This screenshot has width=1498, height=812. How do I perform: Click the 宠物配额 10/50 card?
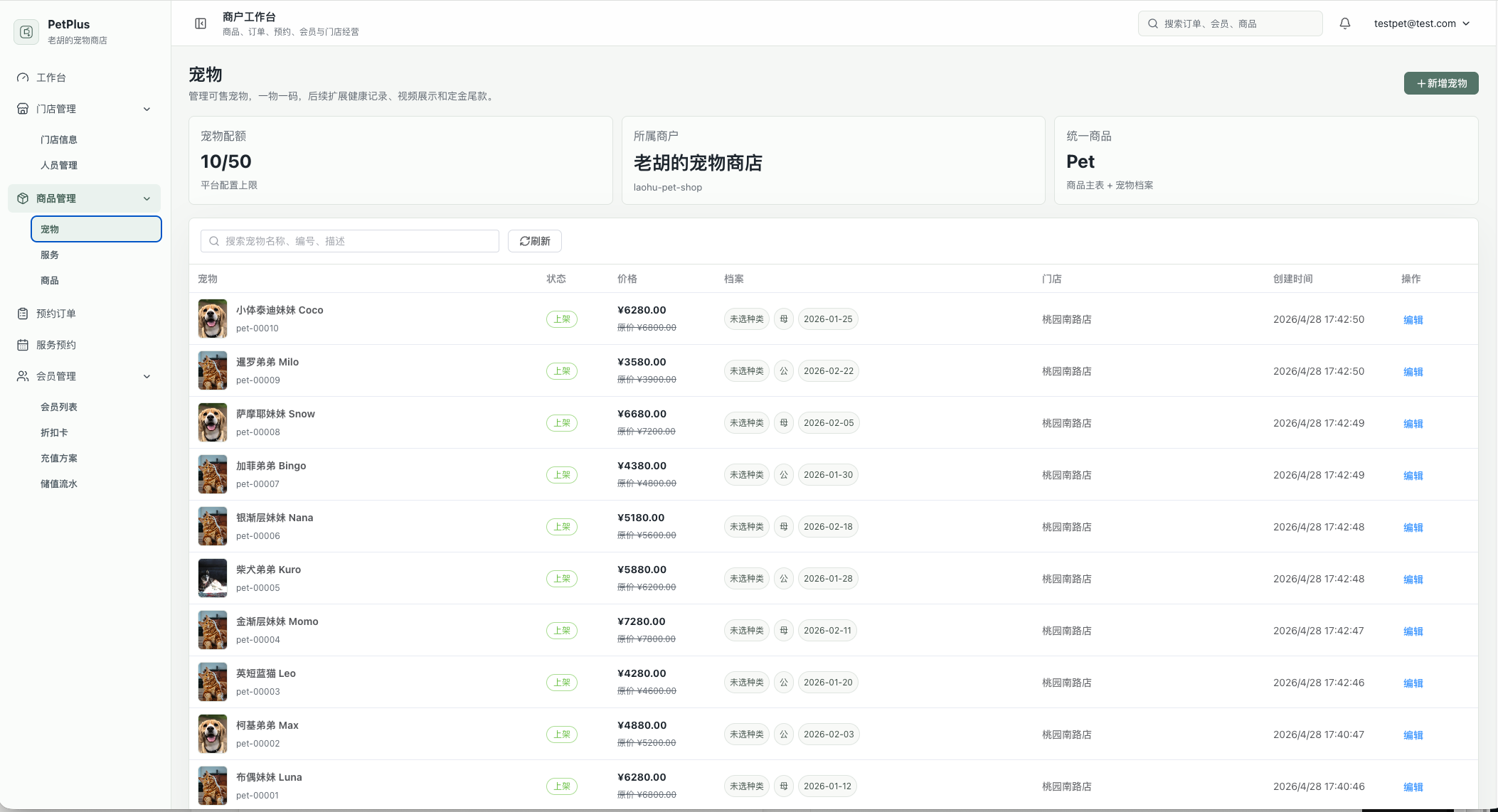pyautogui.click(x=400, y=161)
